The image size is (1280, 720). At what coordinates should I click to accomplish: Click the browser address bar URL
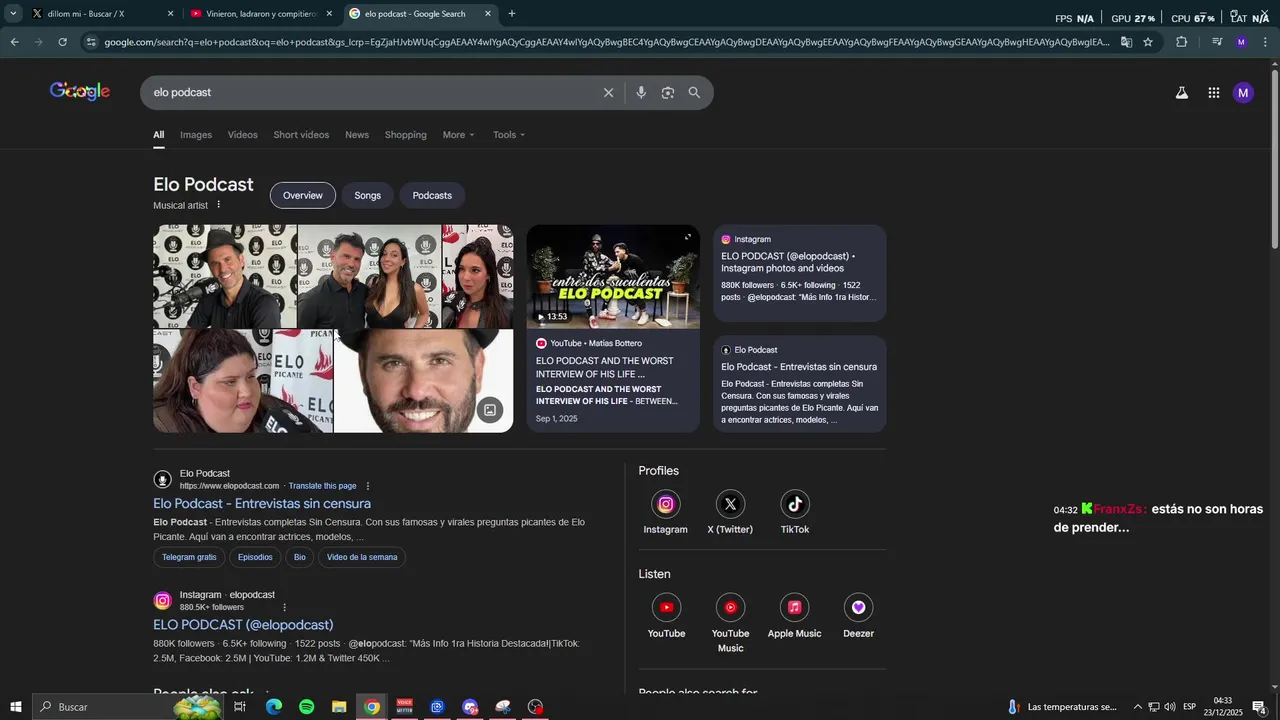tap(606, 42)
